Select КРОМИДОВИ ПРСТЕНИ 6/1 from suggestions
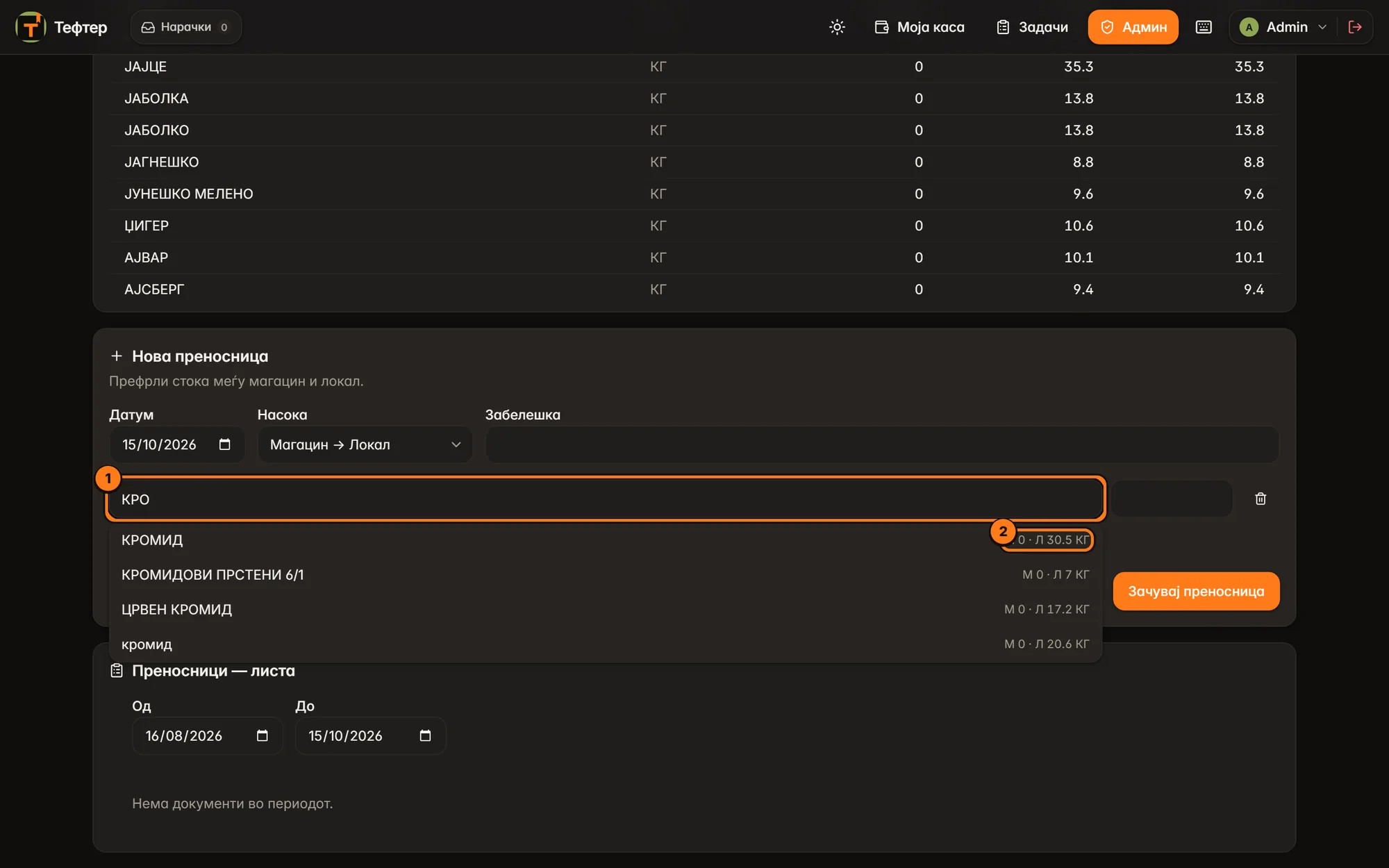This screenshot has height=868, width=1389. (606, 574)
